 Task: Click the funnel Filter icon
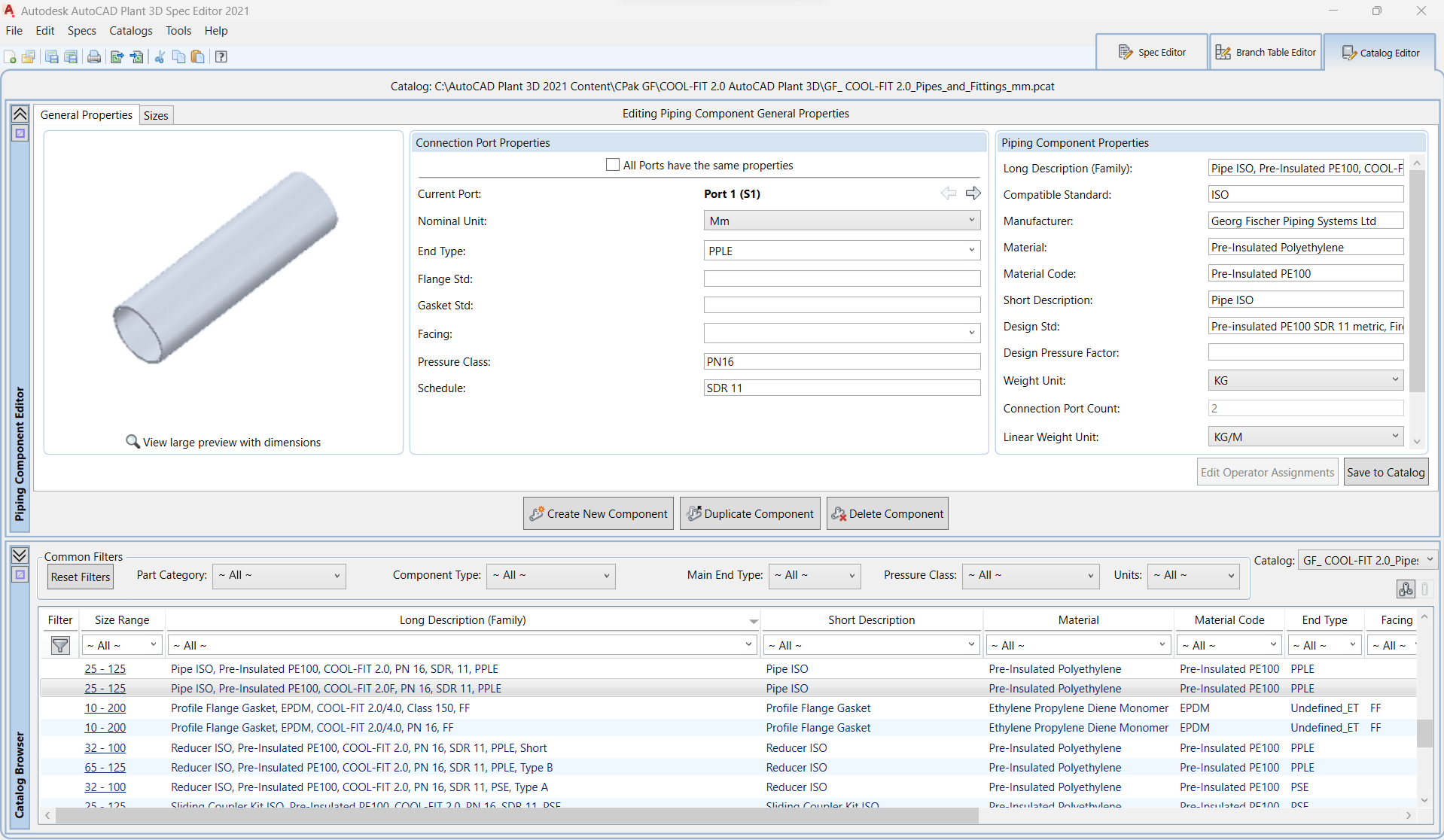(60, 646)
